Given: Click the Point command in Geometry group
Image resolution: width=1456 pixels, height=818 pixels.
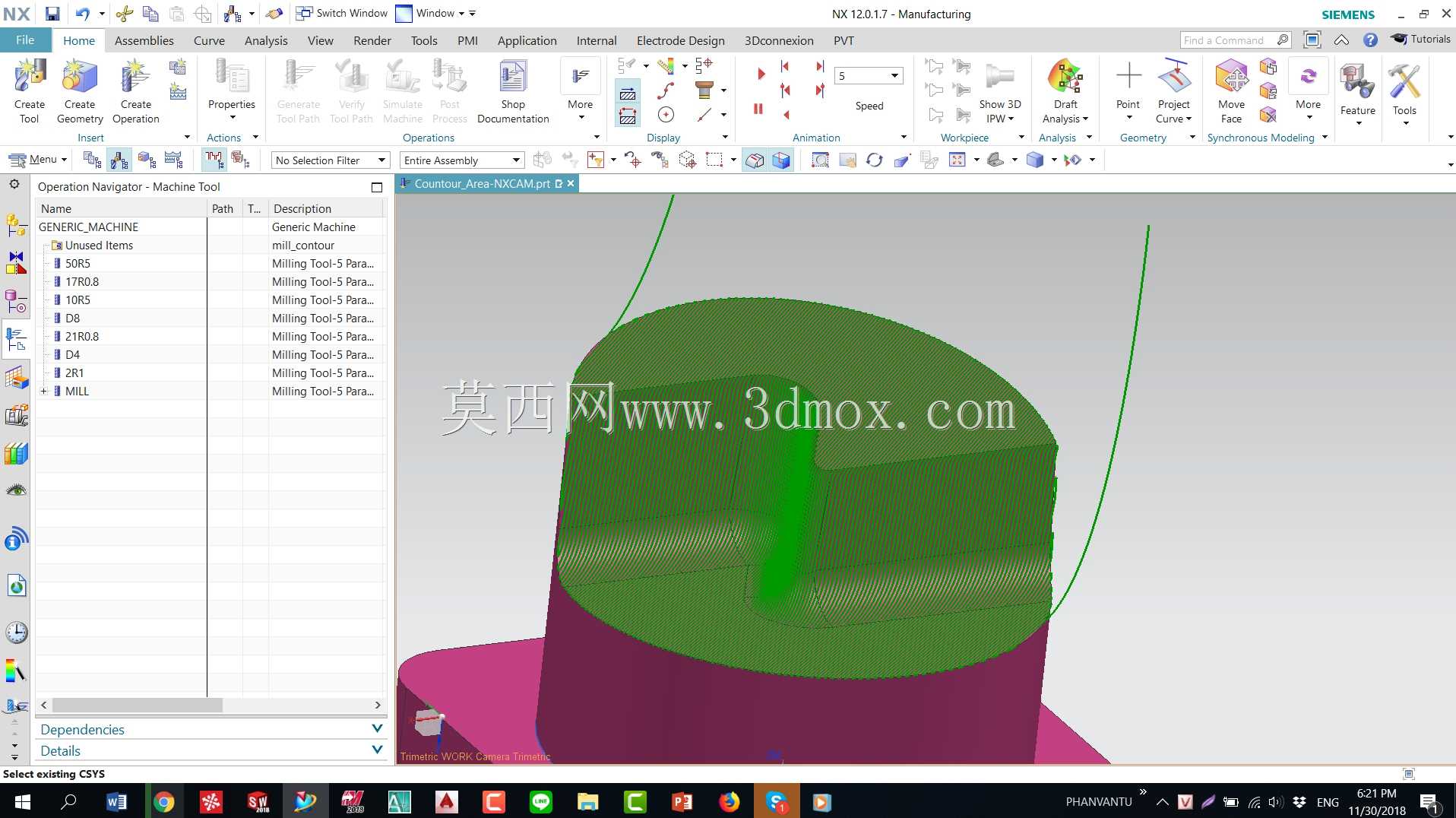Looking at the screenshot, I should (x=1128, y=91).
